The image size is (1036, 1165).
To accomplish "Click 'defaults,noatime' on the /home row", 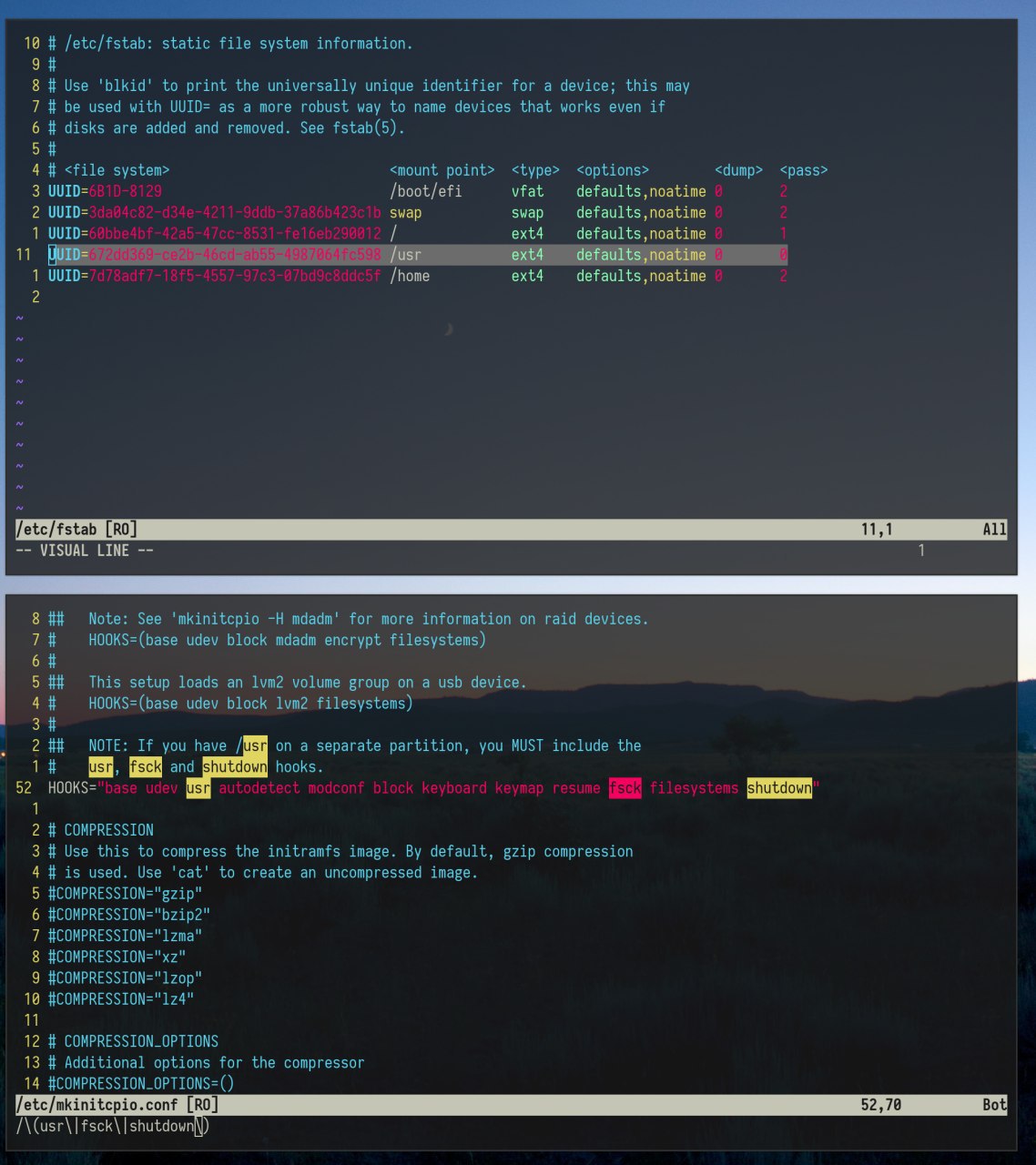I will click(641, 277).
